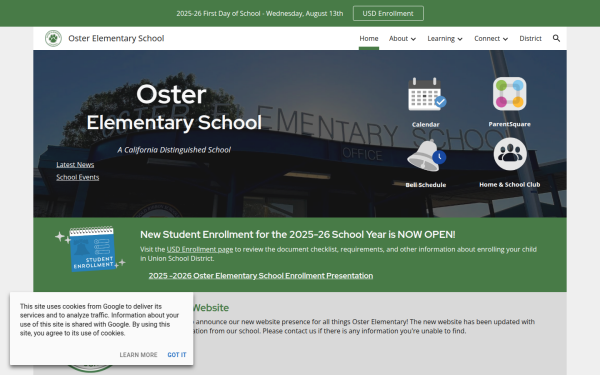This screenshot has height=375, width=600.
Task: Open the site search magnifier icon
Action: point(556,38)
